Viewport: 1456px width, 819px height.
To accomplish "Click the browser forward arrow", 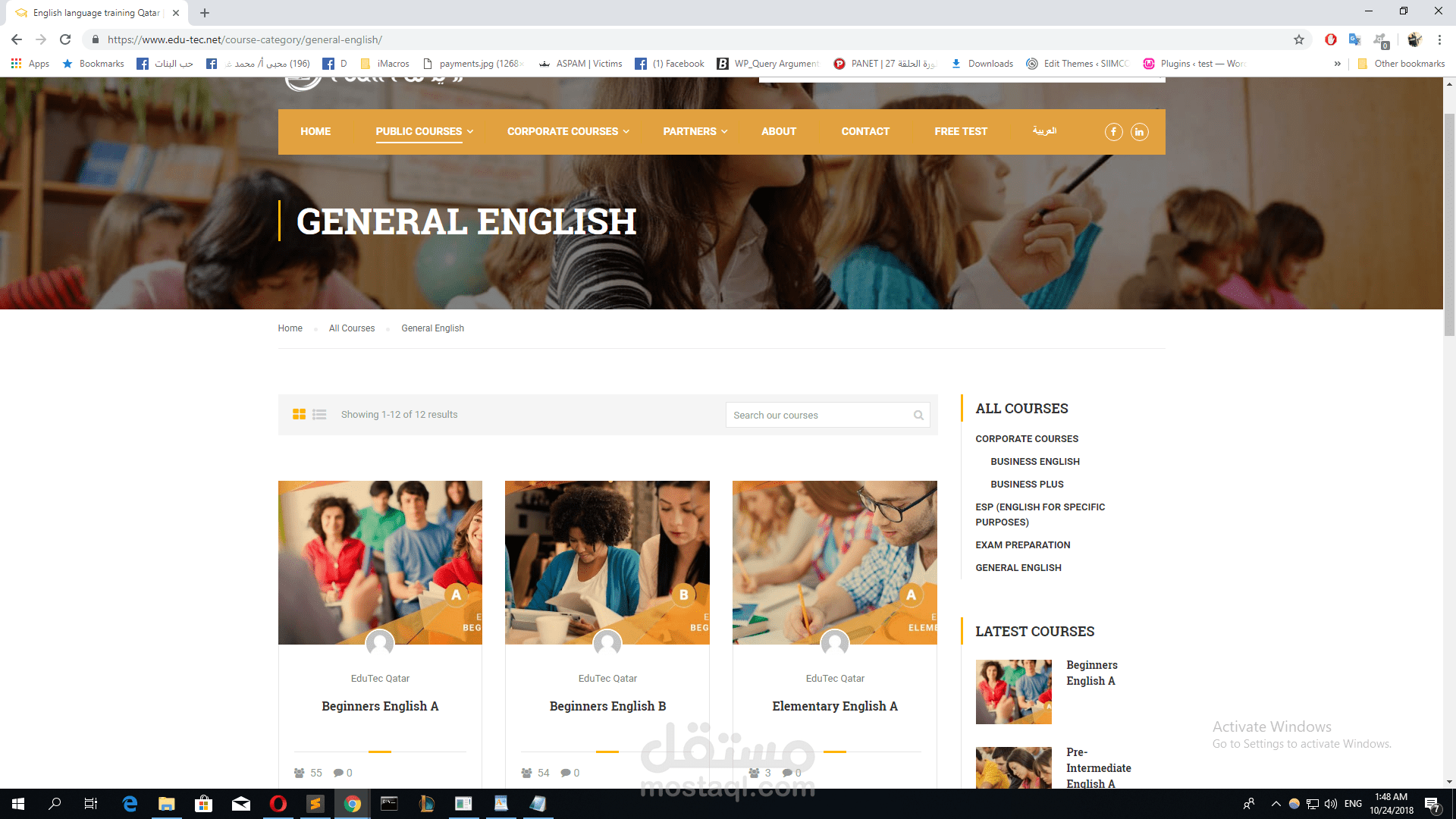I will click(41, 39).
